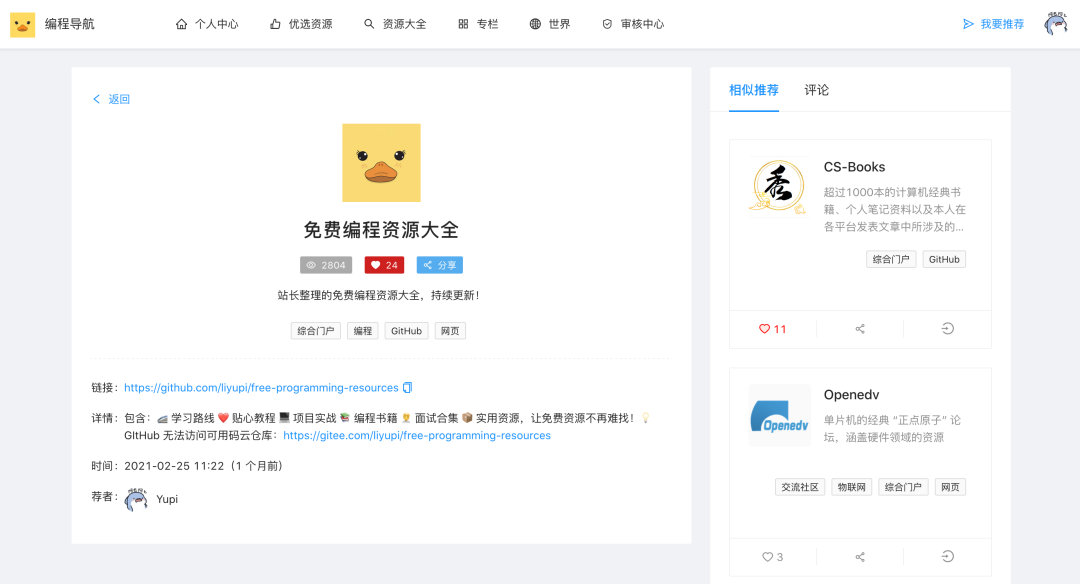Select the 相似推荐 tab

[x=754, y=90]
